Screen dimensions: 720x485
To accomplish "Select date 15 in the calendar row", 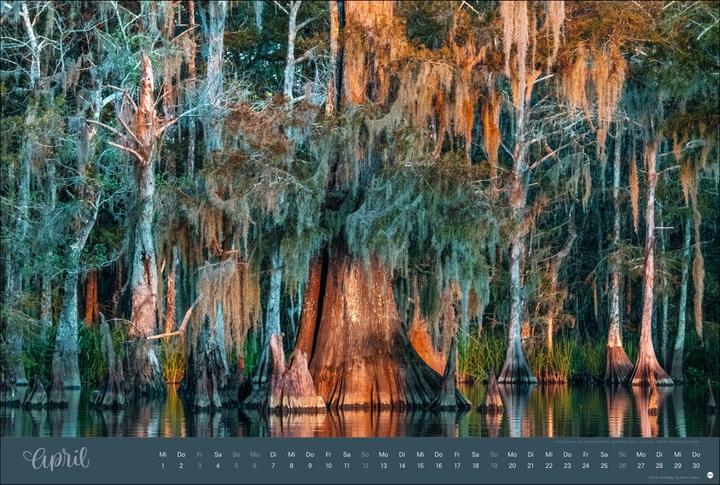I will (420, 466).
